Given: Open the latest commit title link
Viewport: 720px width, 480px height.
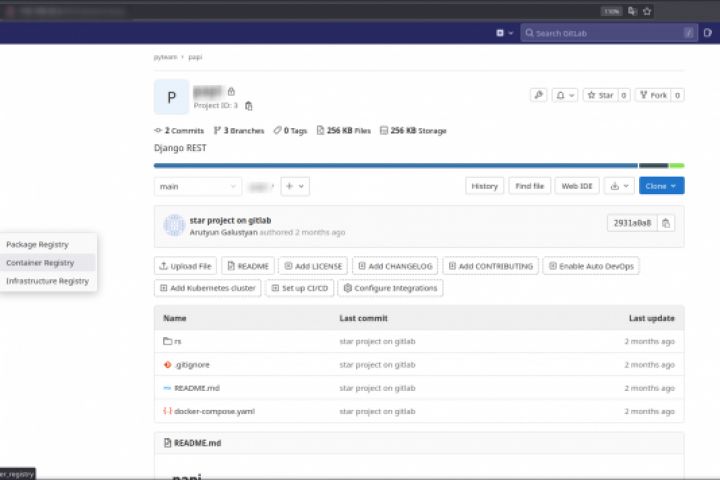Looking at the screenshot, I should tap(230, 220).
